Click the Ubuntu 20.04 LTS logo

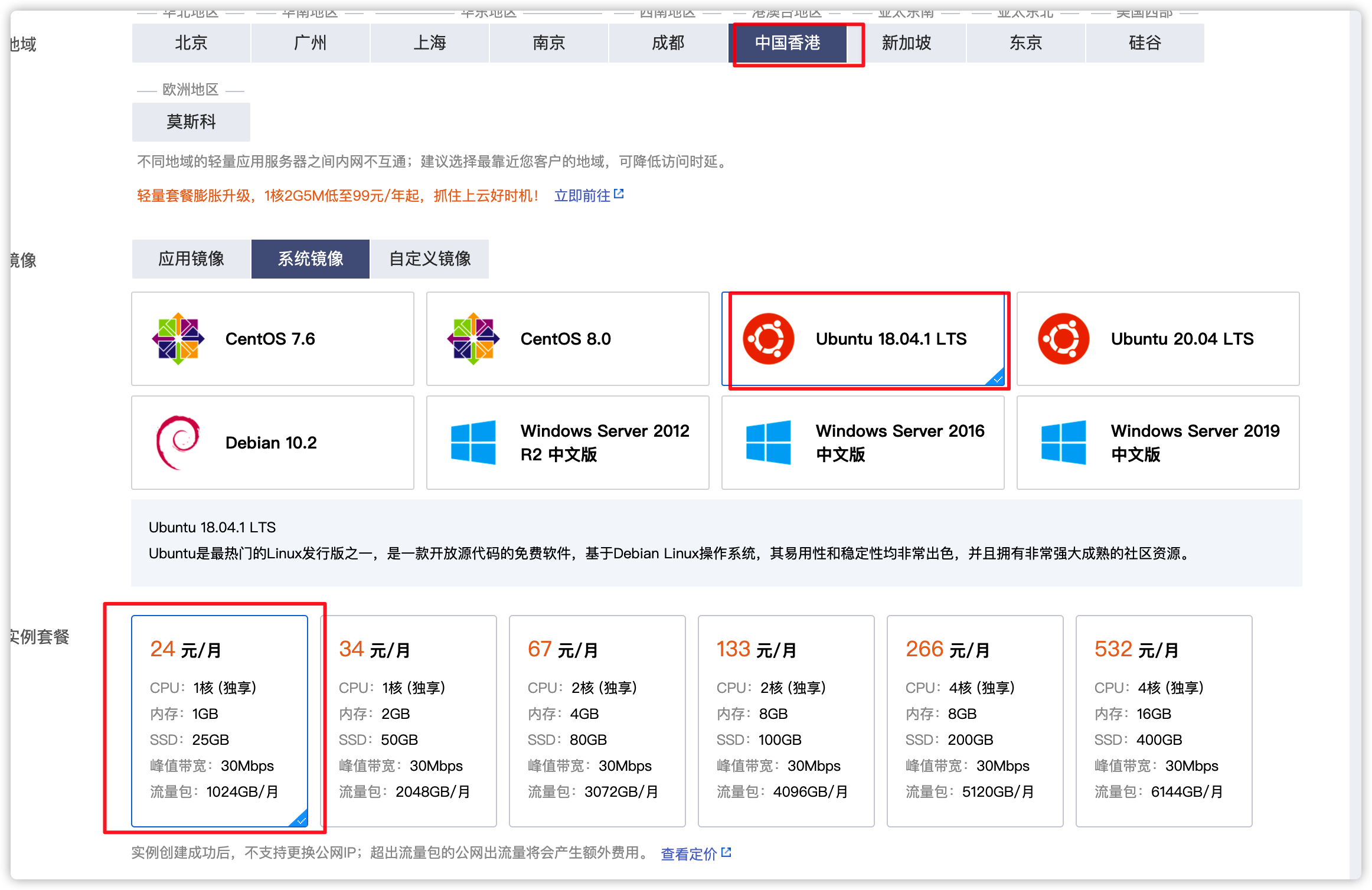1063,339
